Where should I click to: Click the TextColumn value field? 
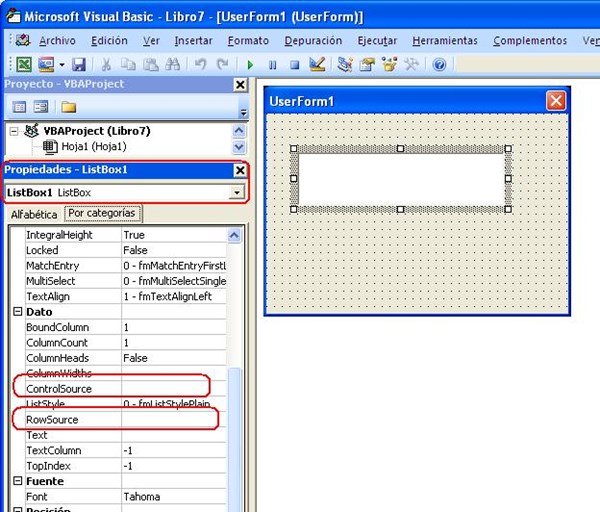click(174, 450)
